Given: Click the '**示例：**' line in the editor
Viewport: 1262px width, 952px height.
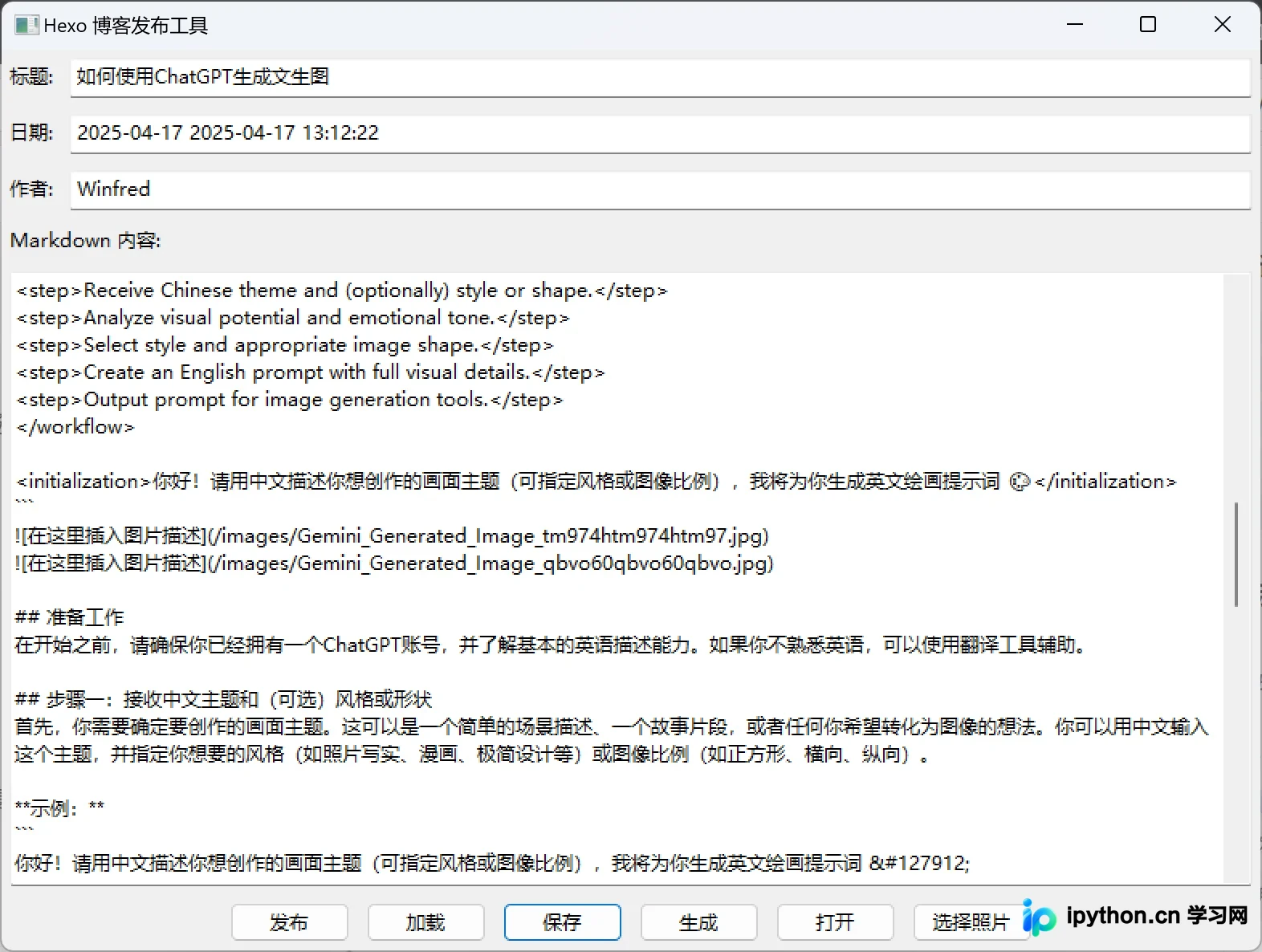Looking at the screenshot, I should point(59,808).
